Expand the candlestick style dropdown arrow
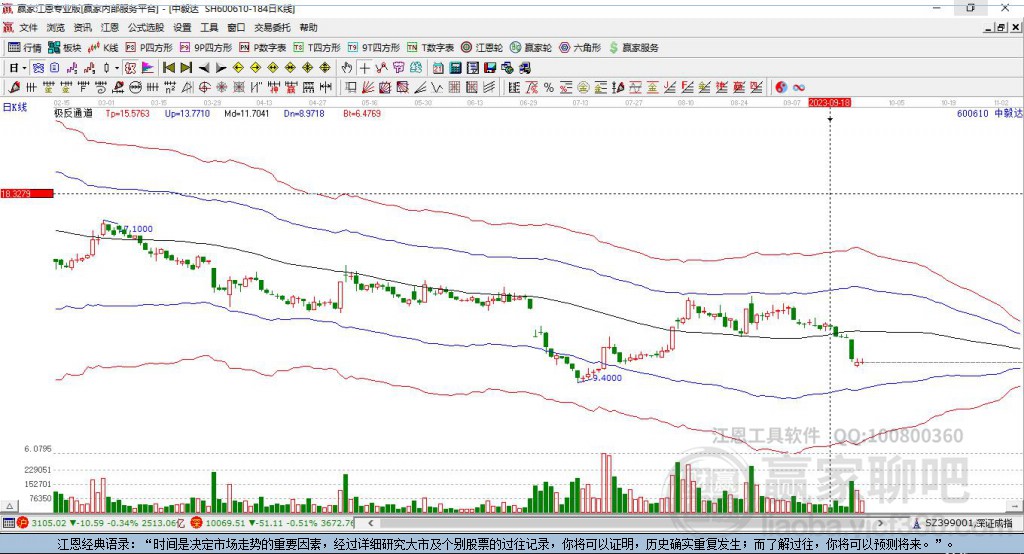 tap(117, 68)
